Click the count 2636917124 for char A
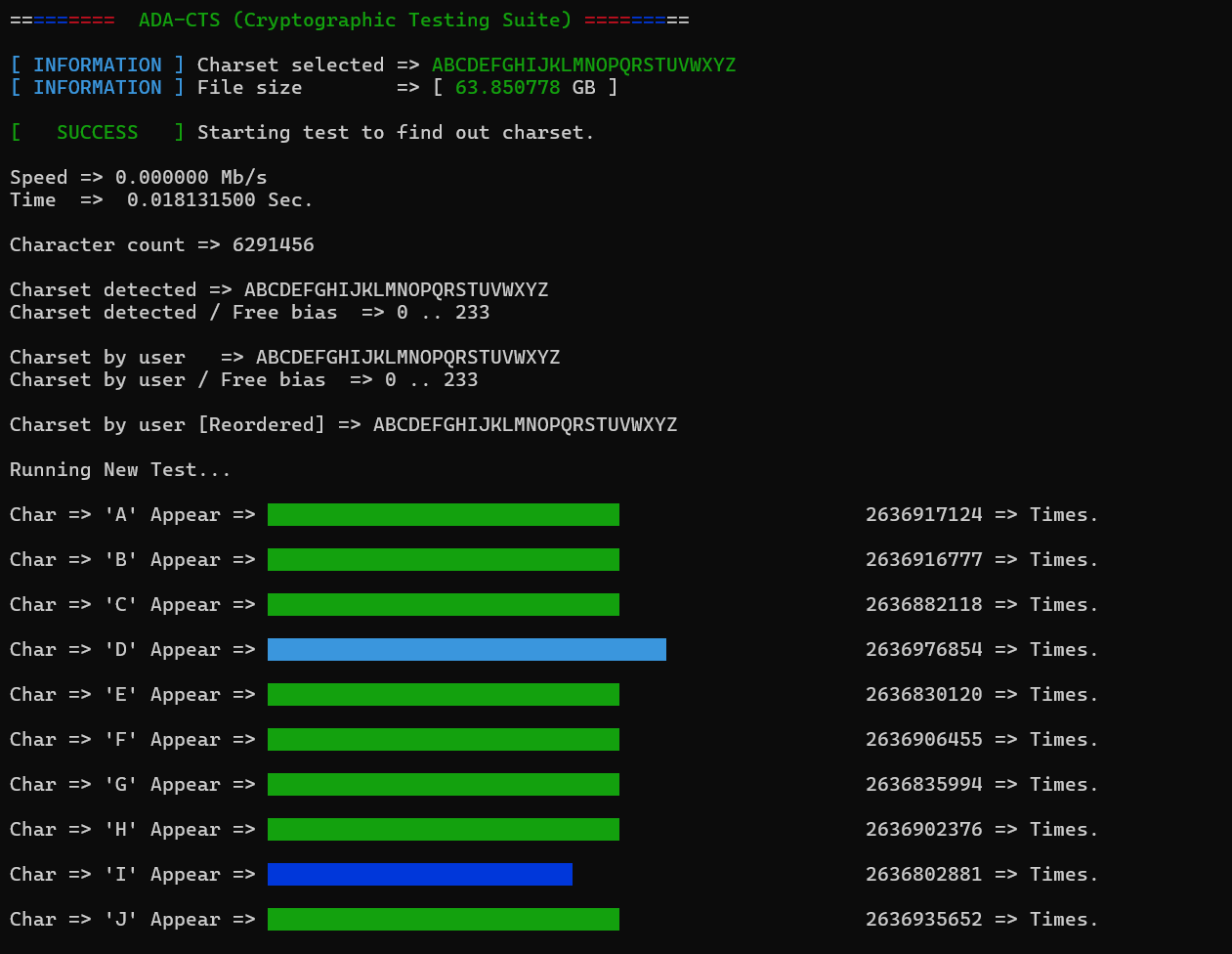The height and width of the screenshot is (954, 1232). (x=923, y=515)
